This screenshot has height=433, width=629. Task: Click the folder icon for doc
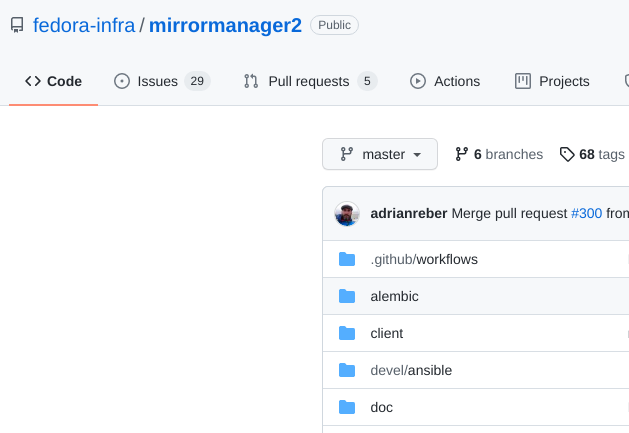tap(347, 407)
